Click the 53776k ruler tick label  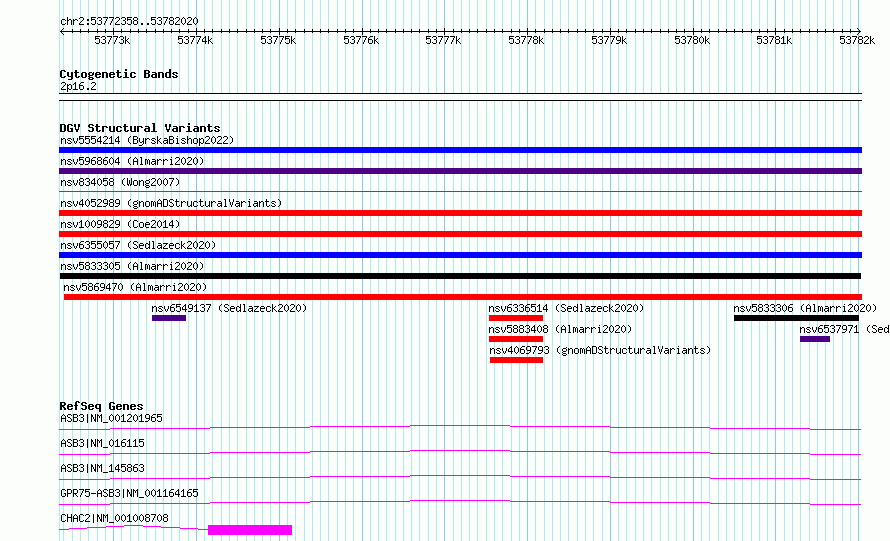[360, 40]
